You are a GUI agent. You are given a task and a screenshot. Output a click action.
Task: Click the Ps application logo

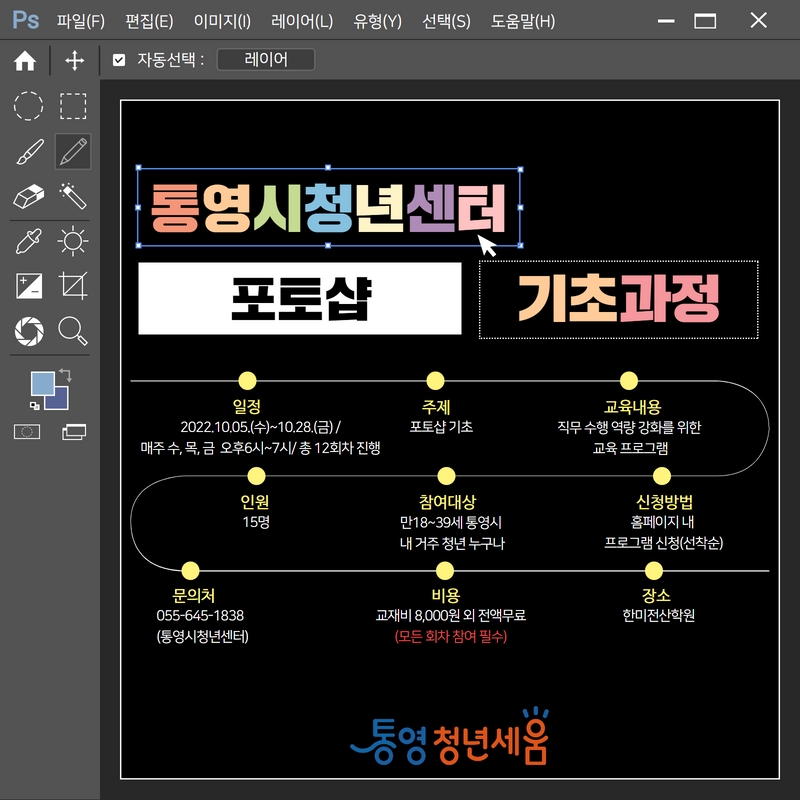click(x=26, y=20)
